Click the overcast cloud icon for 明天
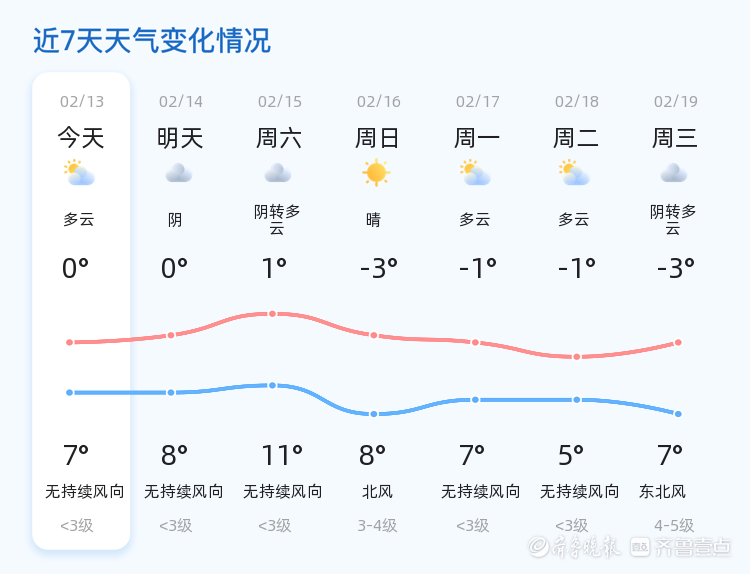 179,173
